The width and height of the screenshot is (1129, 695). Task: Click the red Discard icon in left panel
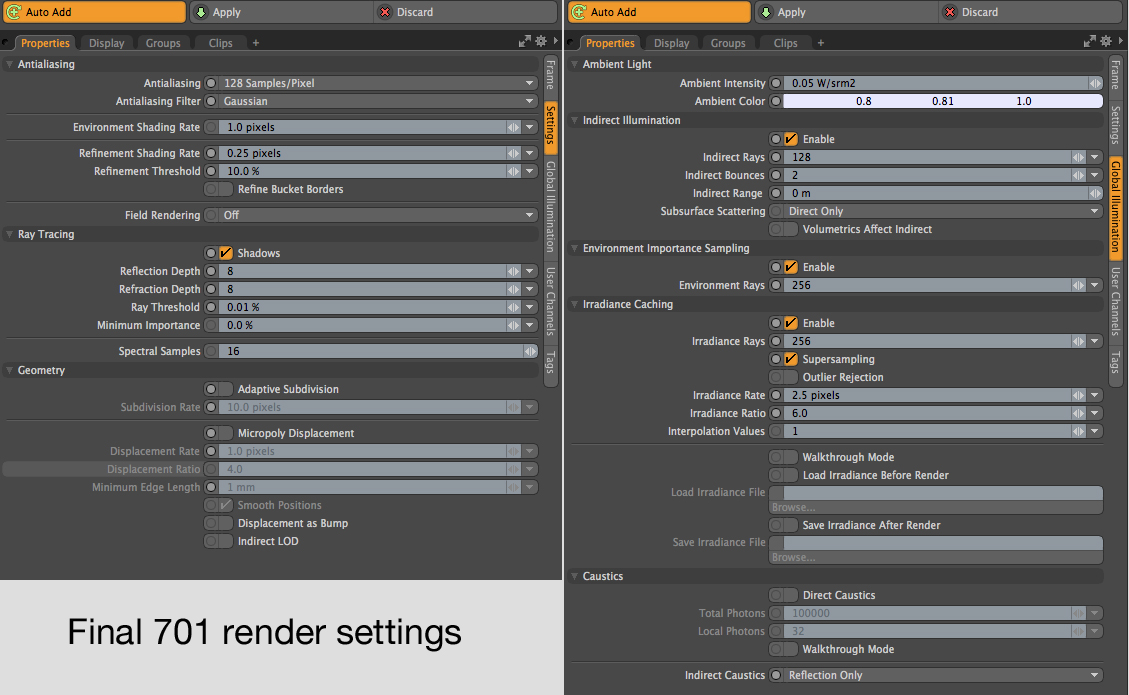[x=385, y=12]
